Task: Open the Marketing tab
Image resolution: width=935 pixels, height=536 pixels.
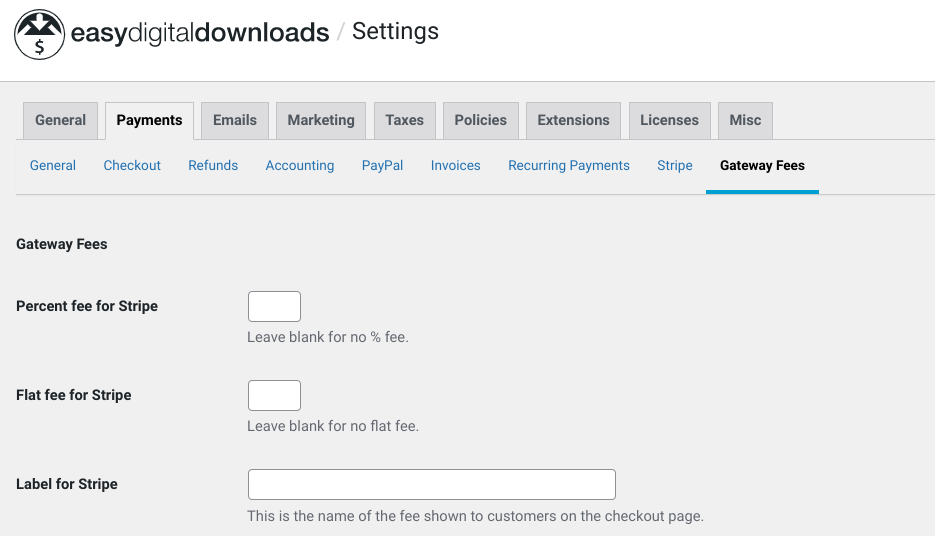Action: point(321,120)
